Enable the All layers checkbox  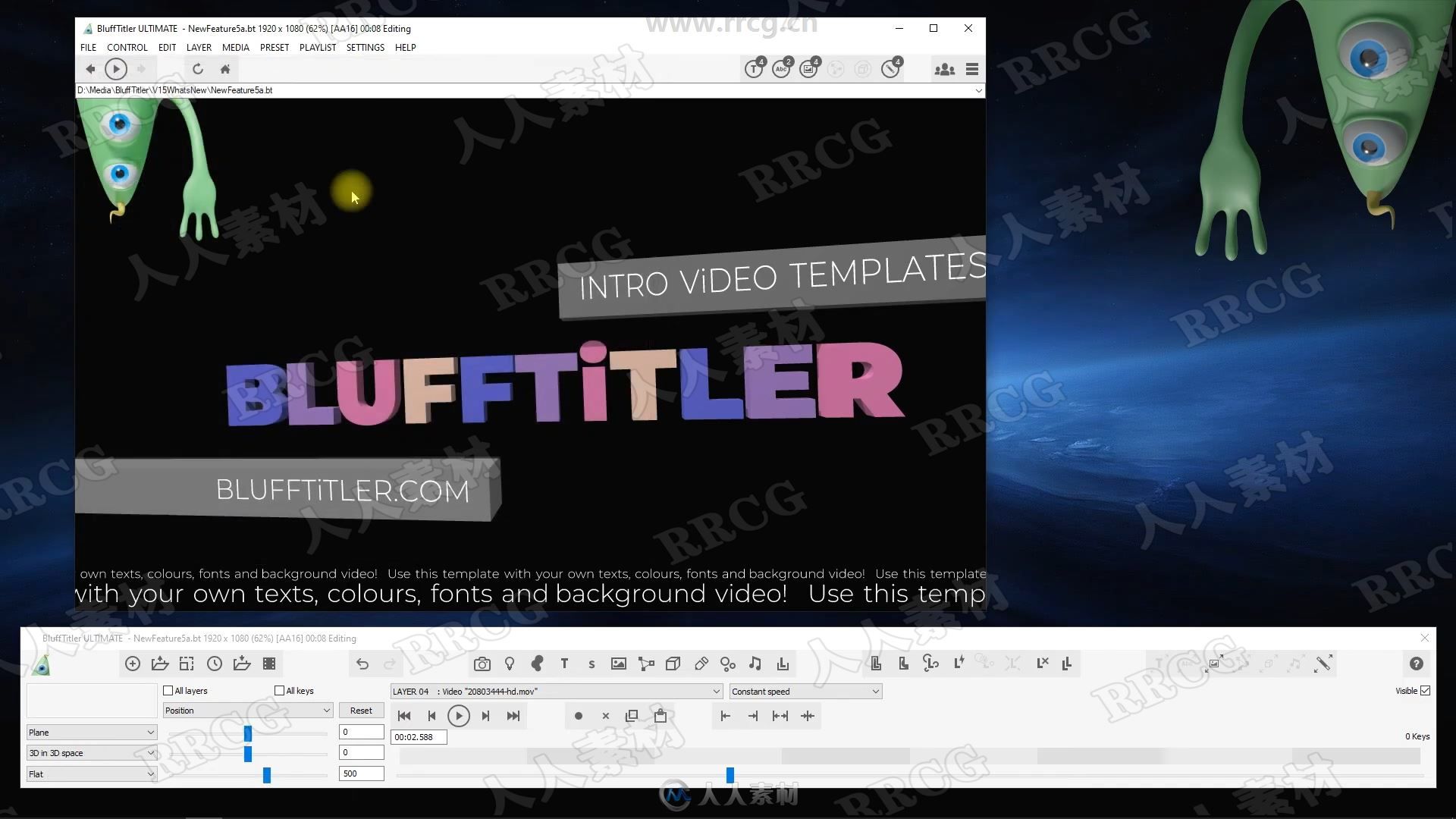pos(168,691)
